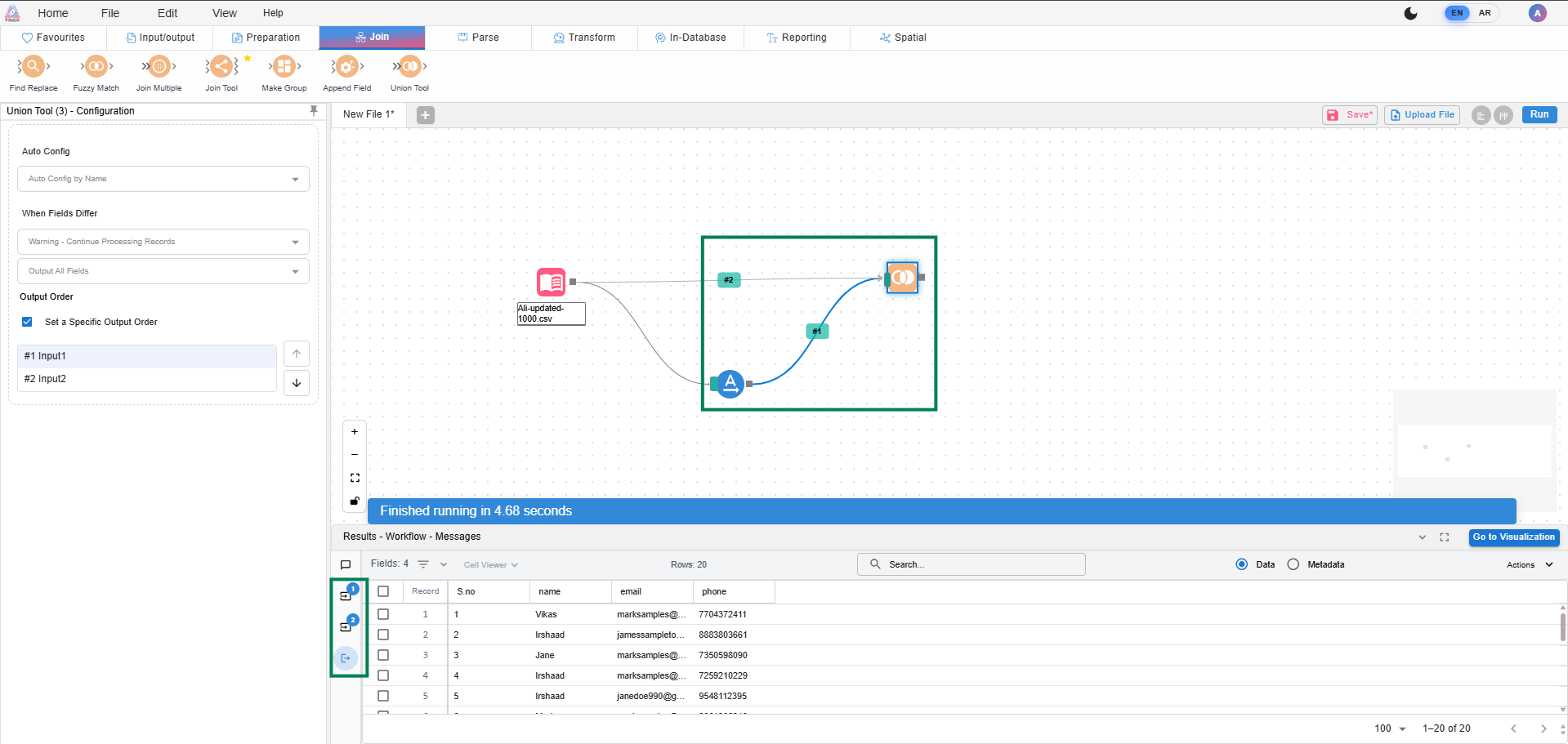Pin the configuration panel
Image resolution: width=1568 pixels, height=744 pixels.
tap(314, 111)
